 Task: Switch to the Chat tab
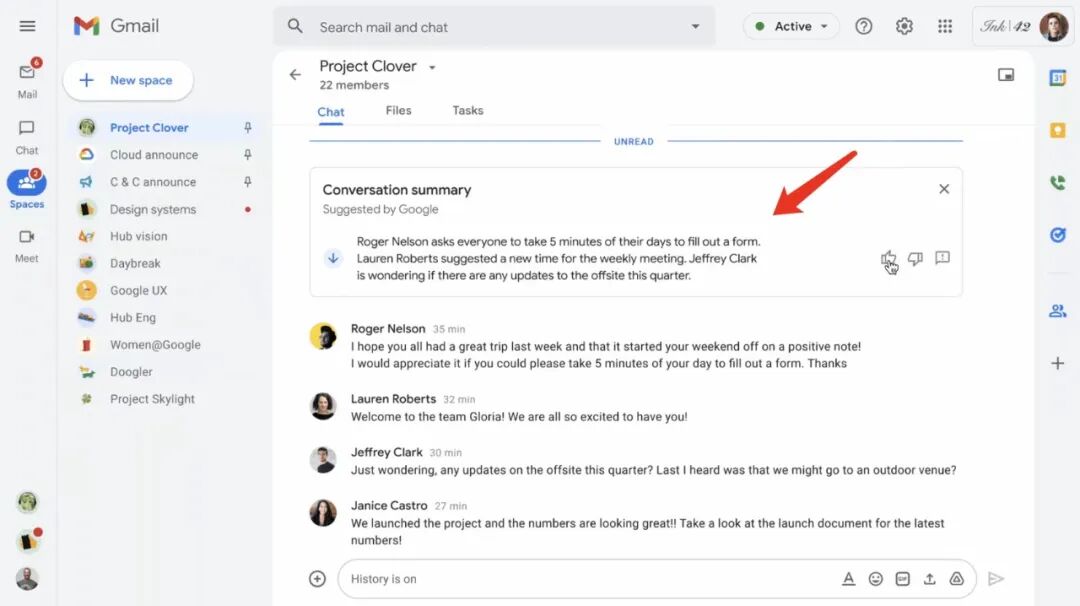click(331, 112)
